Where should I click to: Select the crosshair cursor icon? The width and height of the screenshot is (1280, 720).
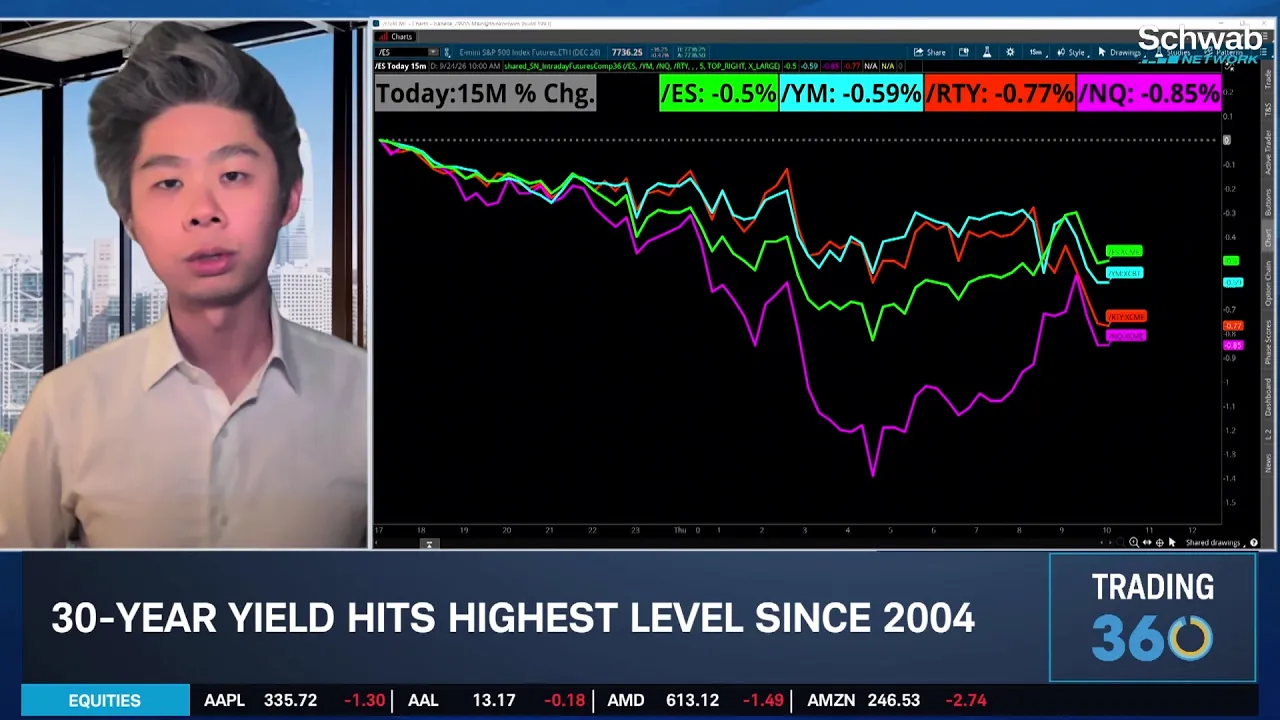[1159, 542]
